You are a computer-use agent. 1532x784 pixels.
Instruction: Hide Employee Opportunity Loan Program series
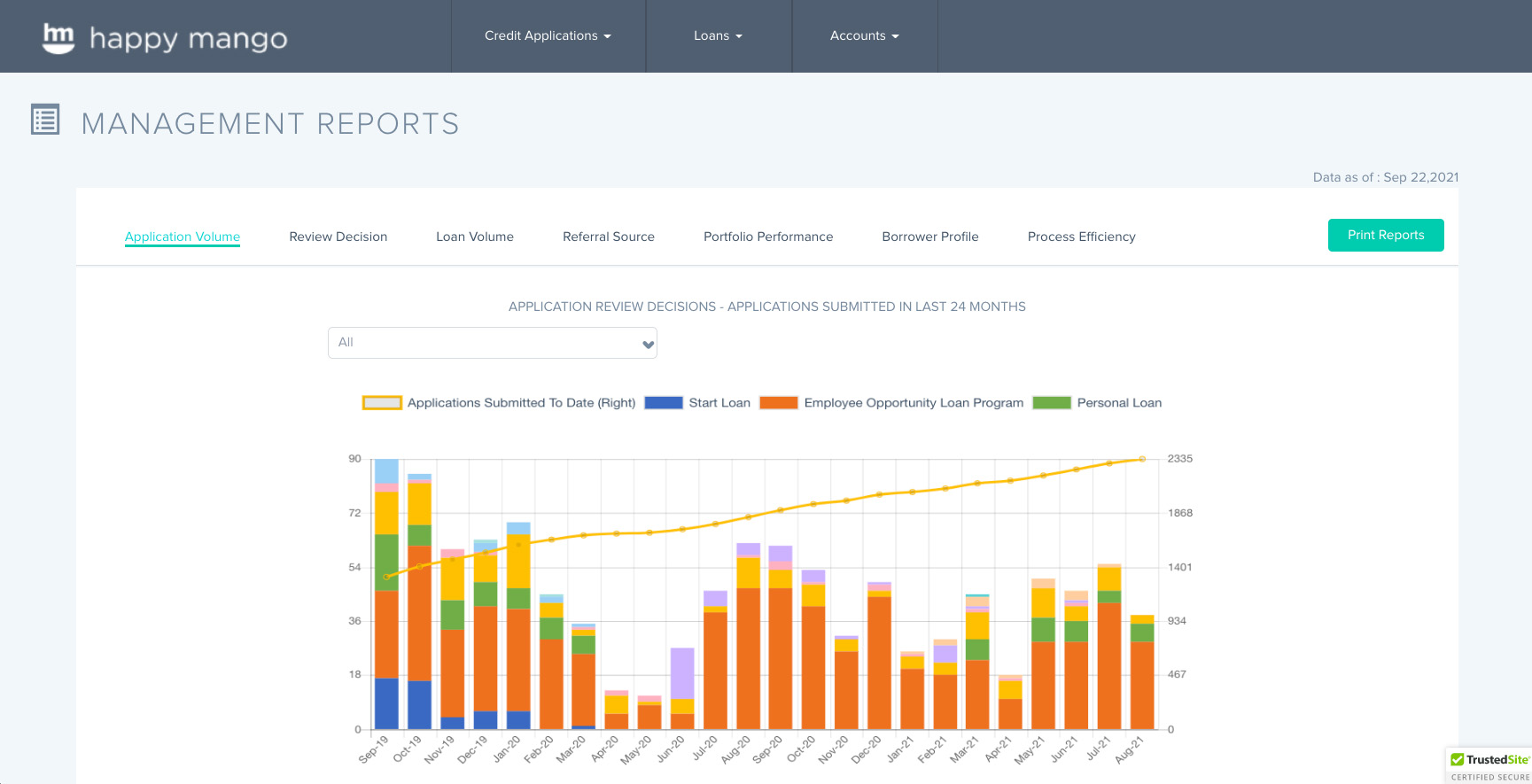(x=778, y=403)
